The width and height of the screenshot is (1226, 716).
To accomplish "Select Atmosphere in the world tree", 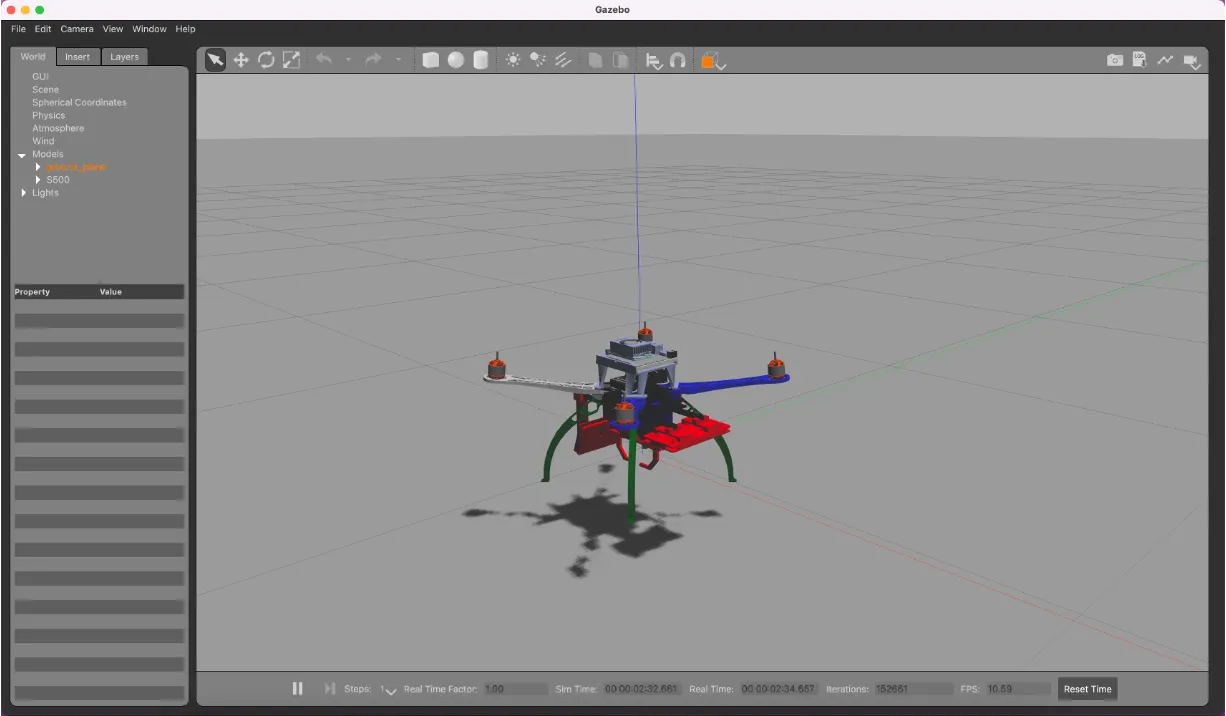I will coord(58,128).
